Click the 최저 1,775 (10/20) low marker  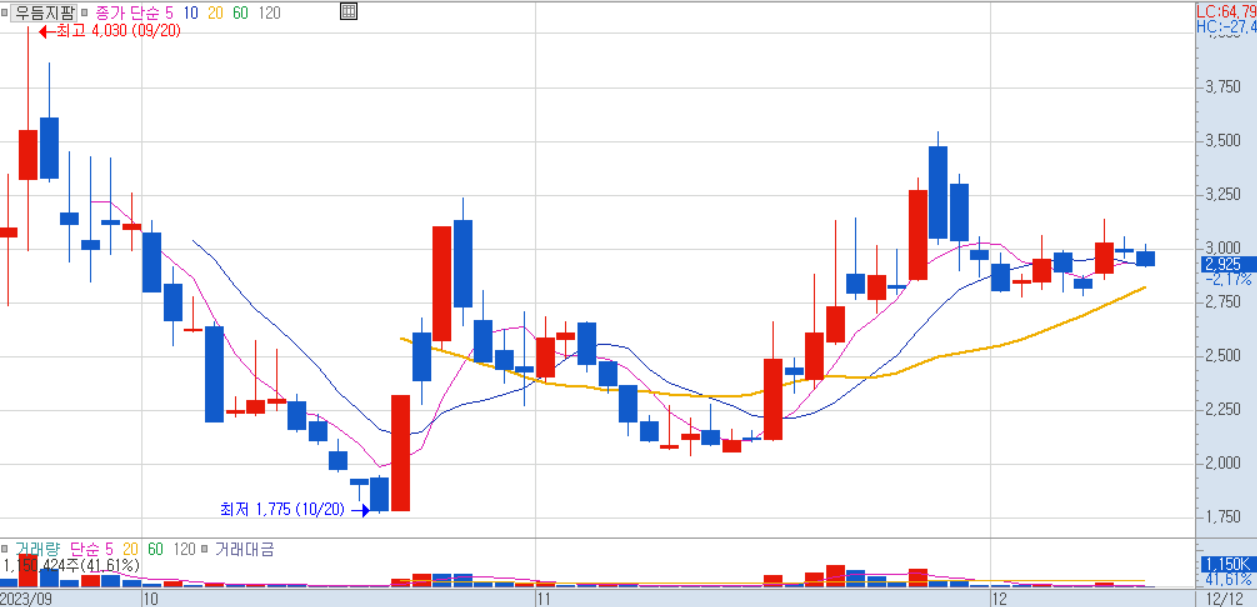(x=294, y=509)
